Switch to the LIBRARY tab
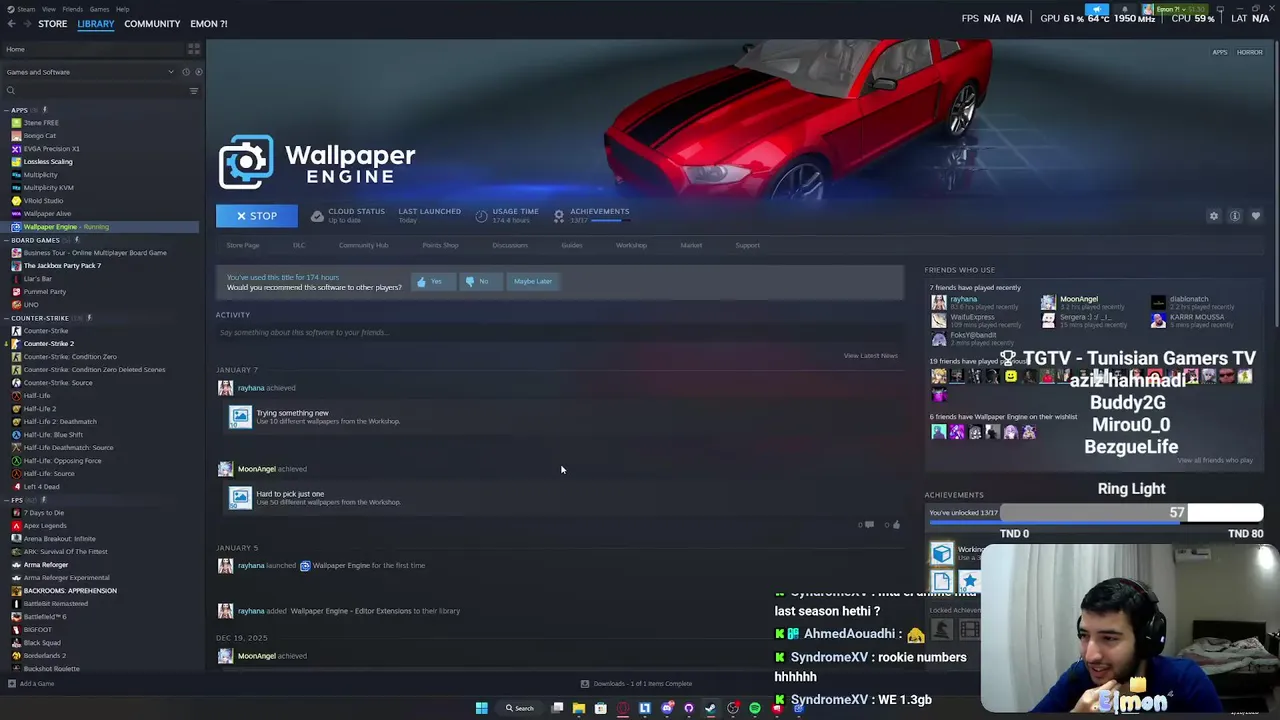Viewport: 1280px width, 720px height. click(96, 23)
